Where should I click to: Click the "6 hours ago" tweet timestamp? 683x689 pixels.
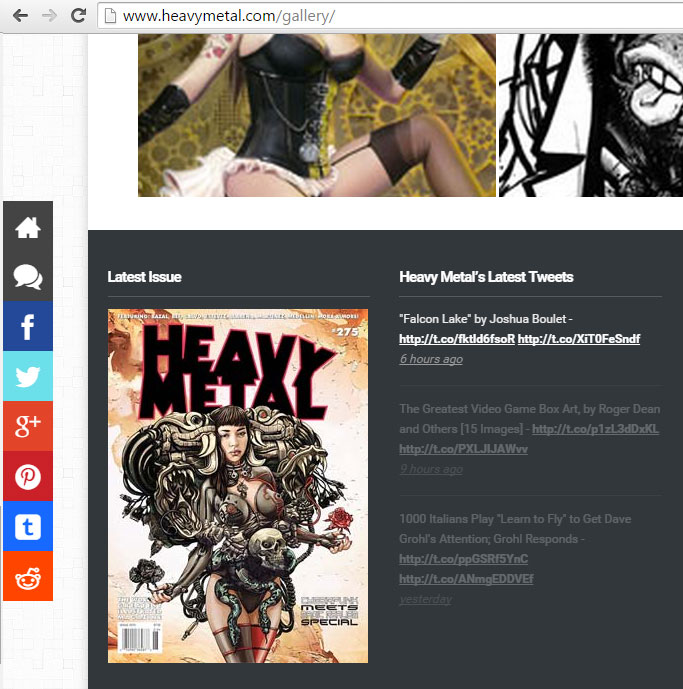point(430,359)
